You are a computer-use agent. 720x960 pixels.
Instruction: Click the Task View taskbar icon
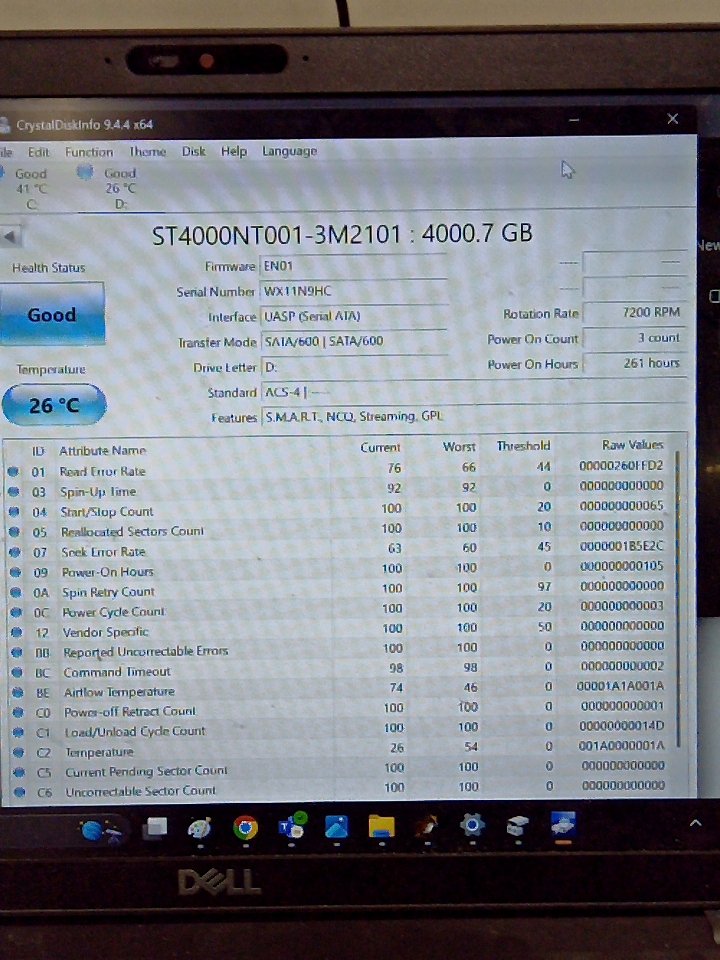coord(154,829)
